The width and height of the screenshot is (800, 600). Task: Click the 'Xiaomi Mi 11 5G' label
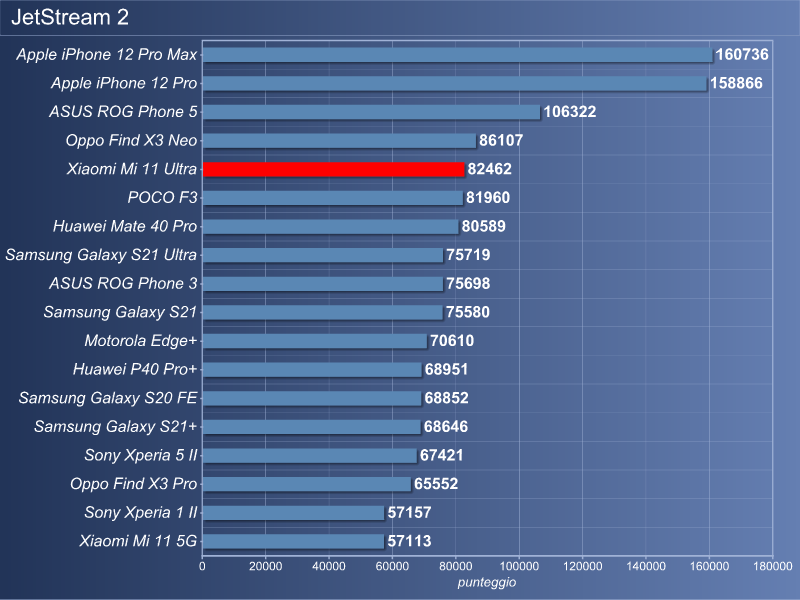point(138,541)
